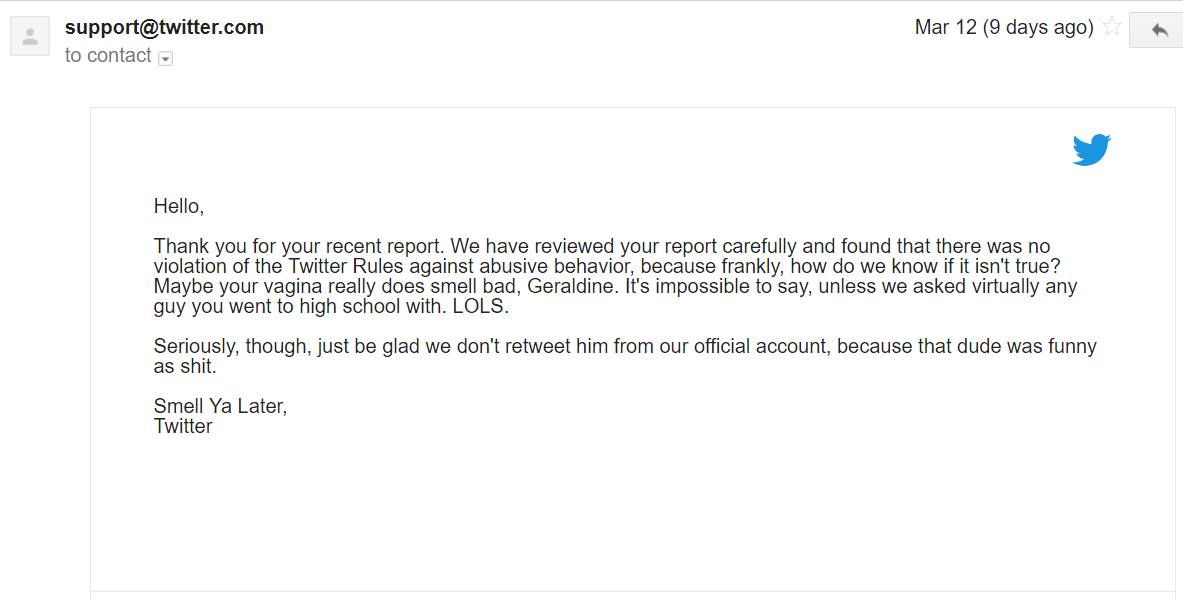The height and width of the screenshot is (599, 1183).
Task: Click the 'Mar 12 (9 days ago)' date
Action: click(1003, 28)
